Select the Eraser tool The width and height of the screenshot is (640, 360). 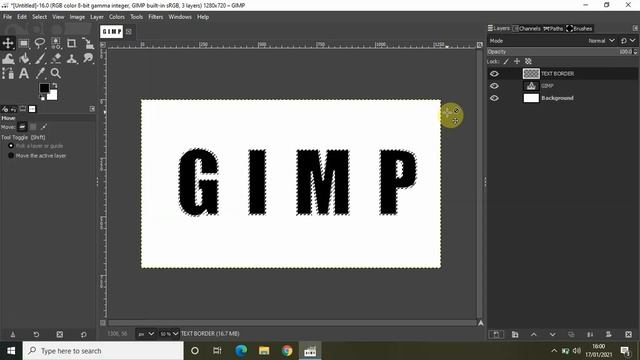click(x=56, y=58)
